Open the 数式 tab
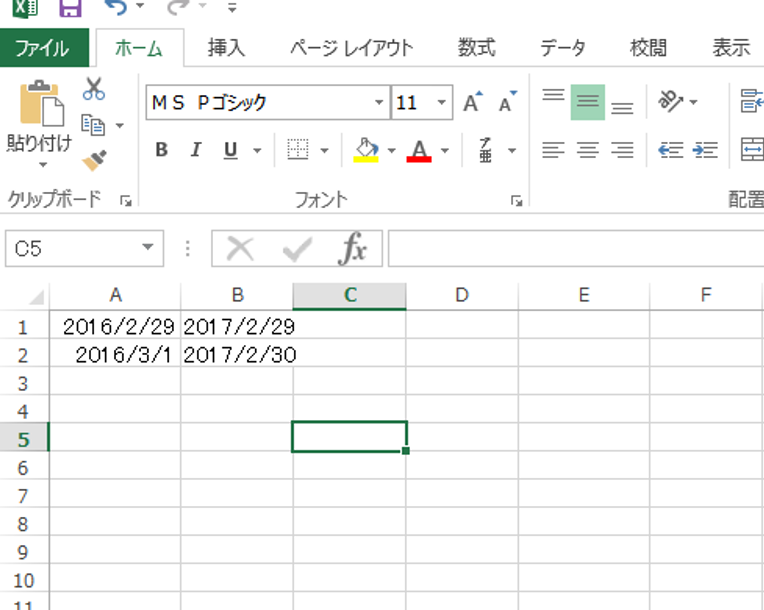 tap(476, 48)
